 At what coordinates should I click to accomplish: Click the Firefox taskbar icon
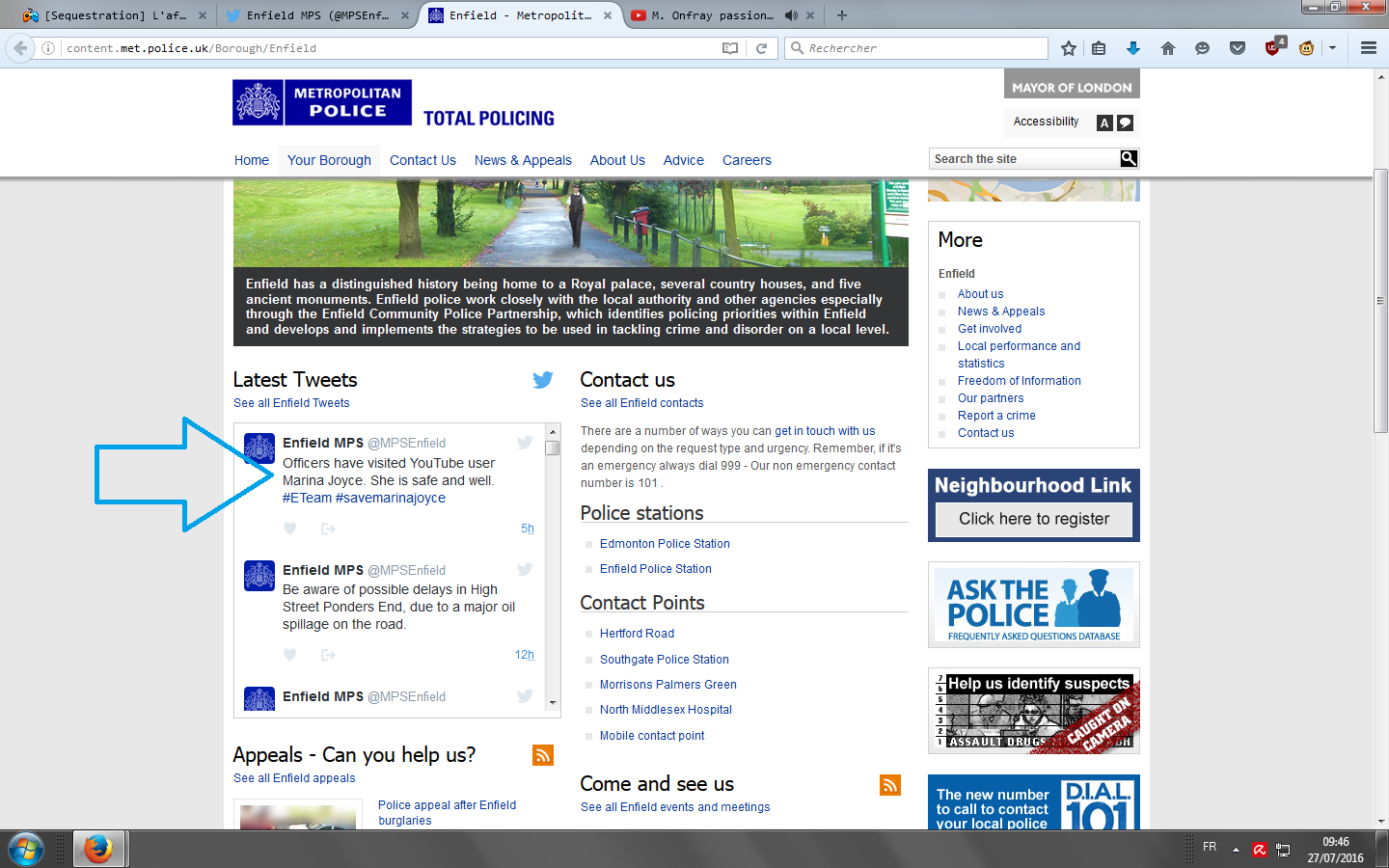[97, 849]
